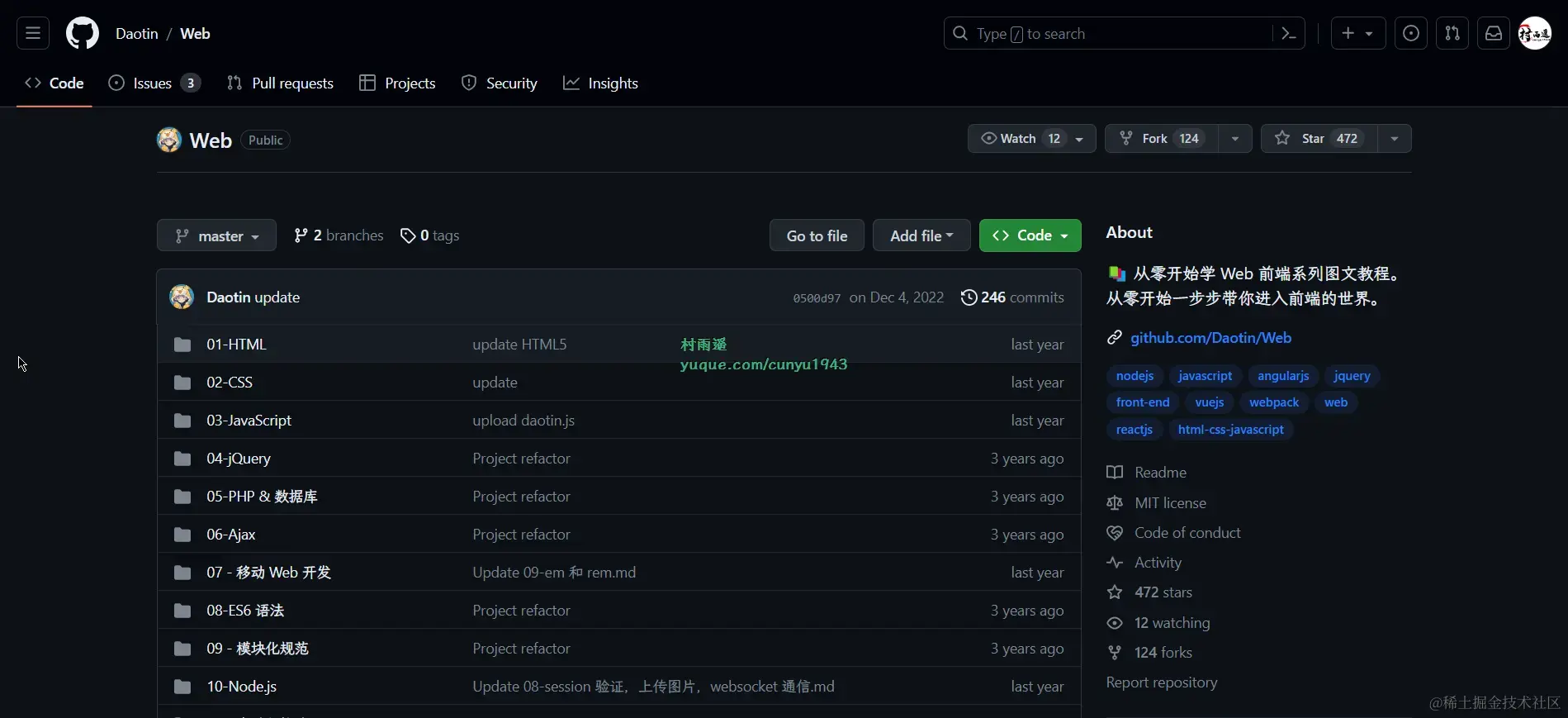Click the angularjs topic tag
The width and height of the screenshot is (1568, 718).
[x=1283, y=376]
